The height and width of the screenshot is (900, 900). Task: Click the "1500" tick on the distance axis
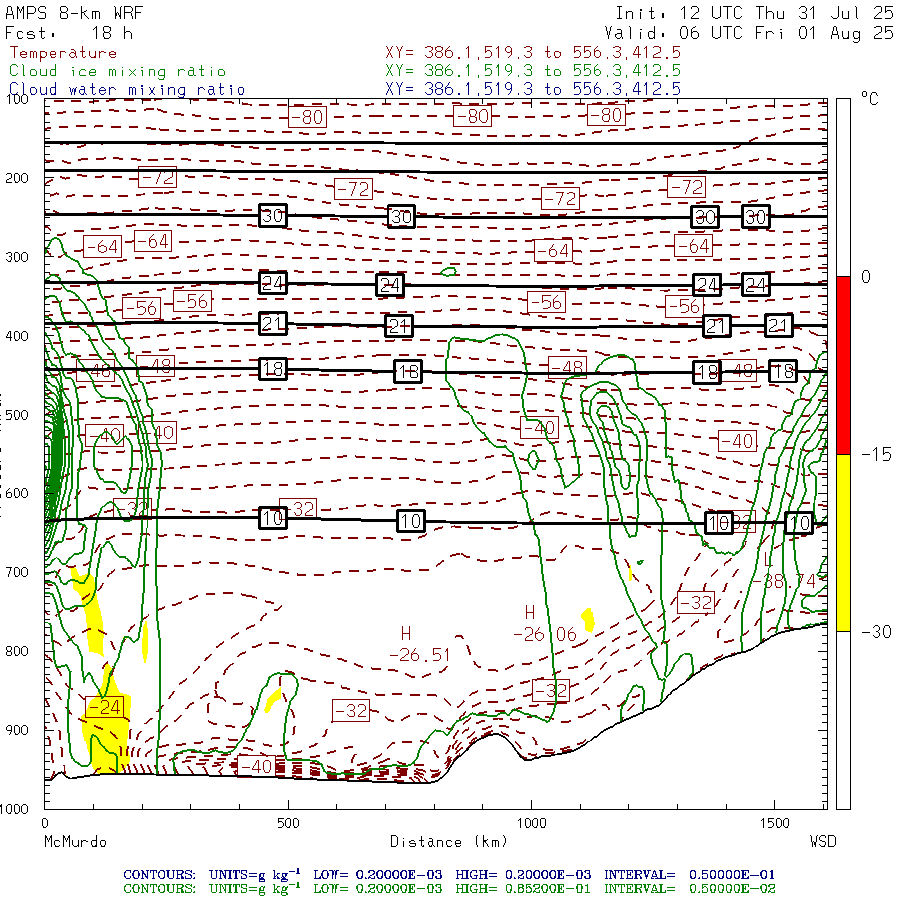coord(775,823)
